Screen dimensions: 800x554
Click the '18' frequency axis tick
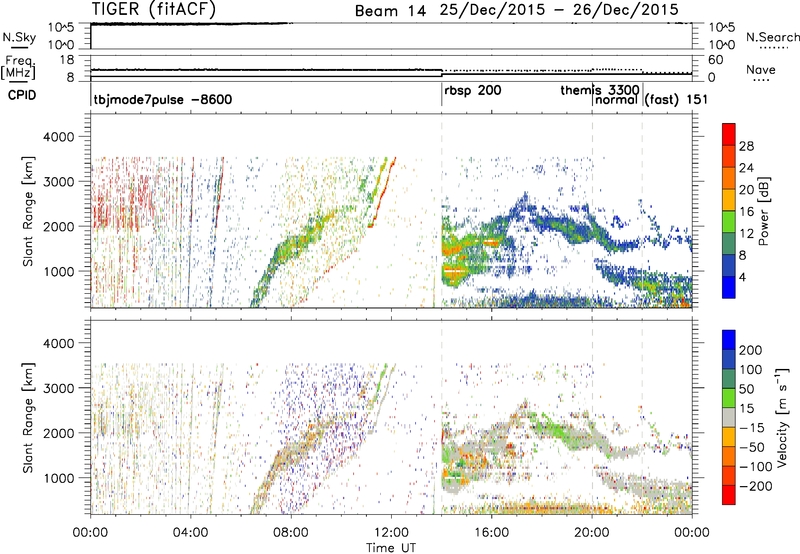click(67, 60)
